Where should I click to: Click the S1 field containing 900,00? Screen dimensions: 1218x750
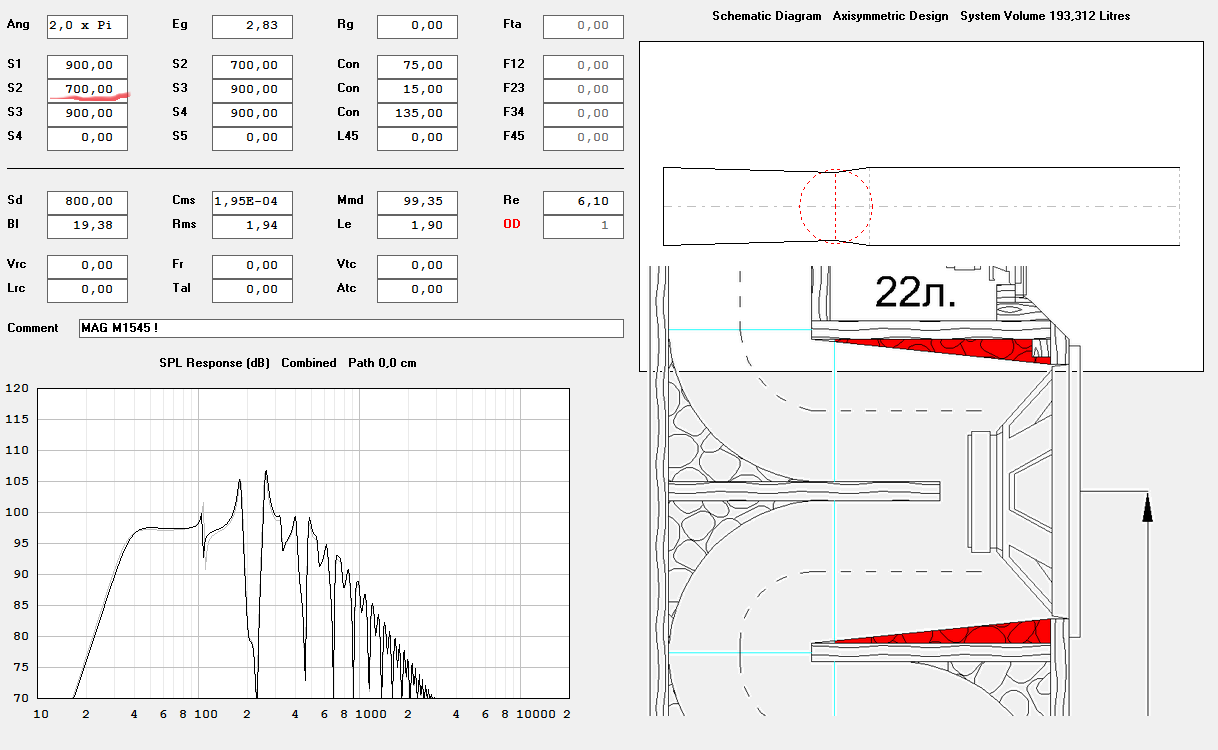[87, 66]
